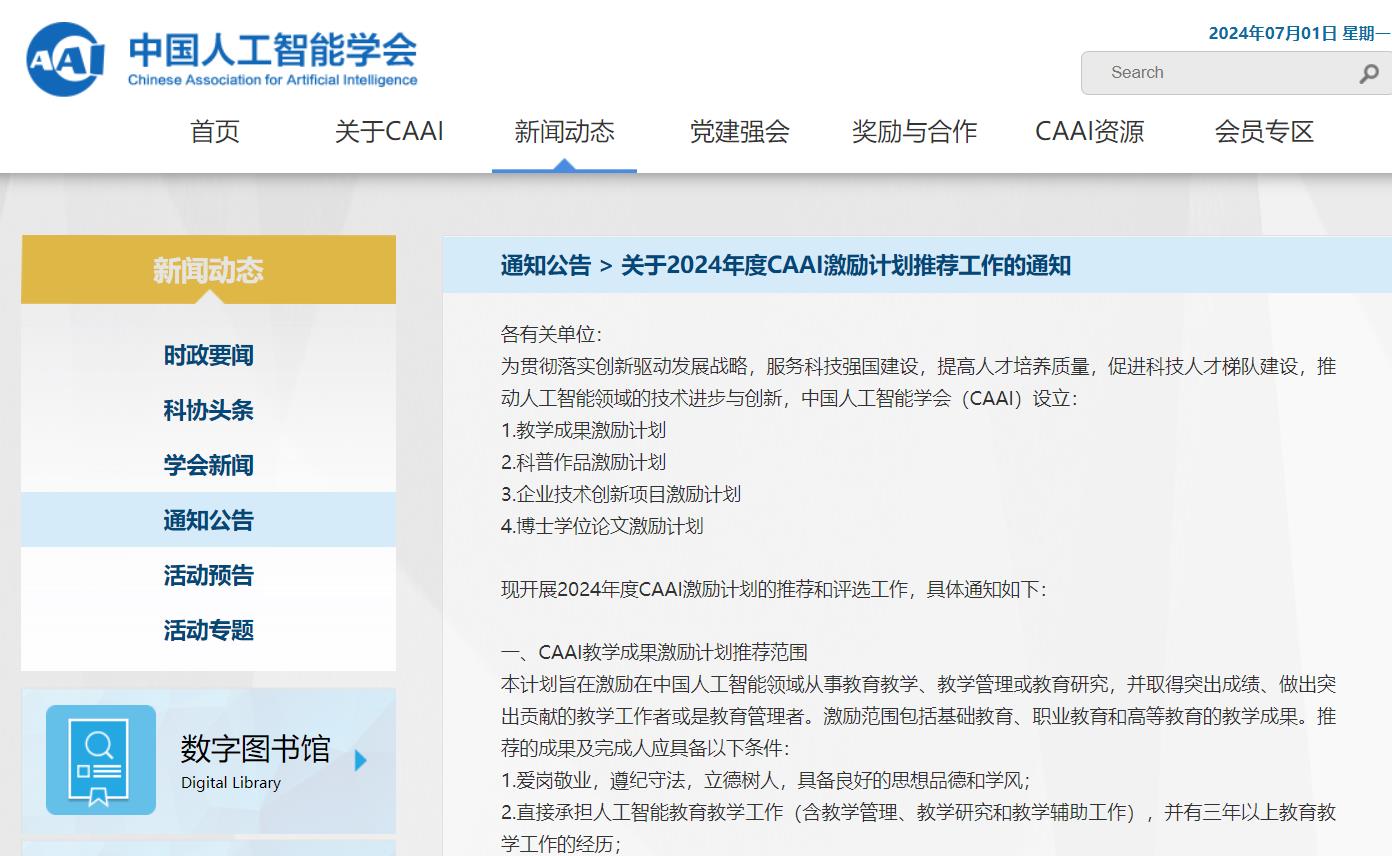Open 活动预告 in the sidebar
1392x856 pixels.
208,575
